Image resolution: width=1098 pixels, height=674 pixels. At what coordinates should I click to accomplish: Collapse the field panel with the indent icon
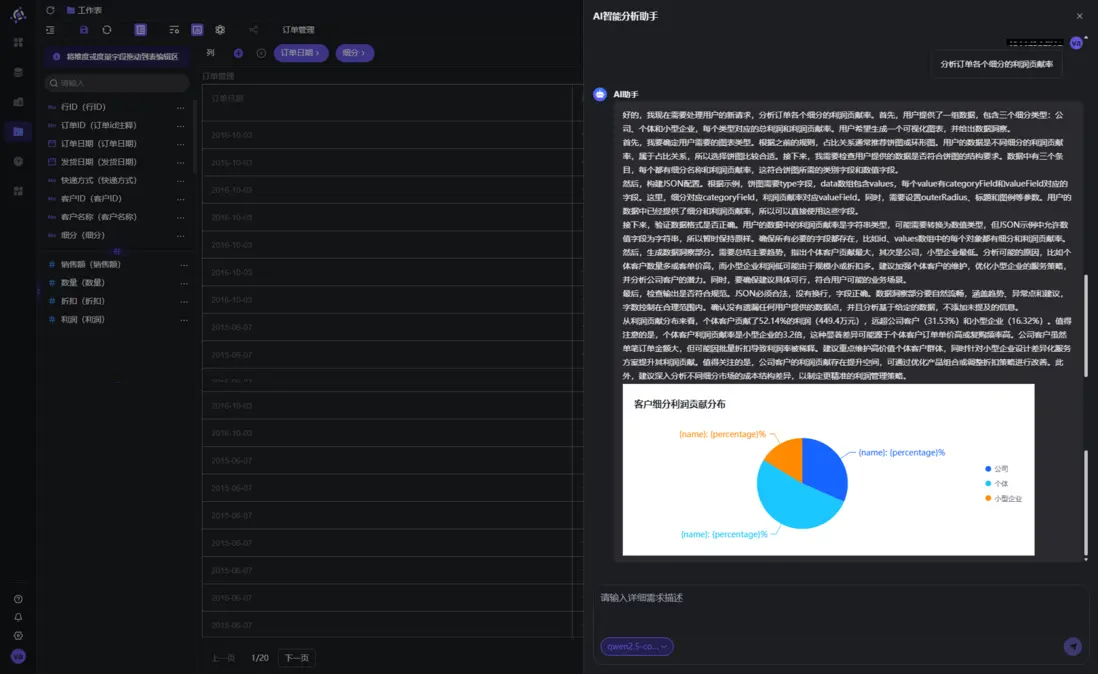click(x=50, y=30)
